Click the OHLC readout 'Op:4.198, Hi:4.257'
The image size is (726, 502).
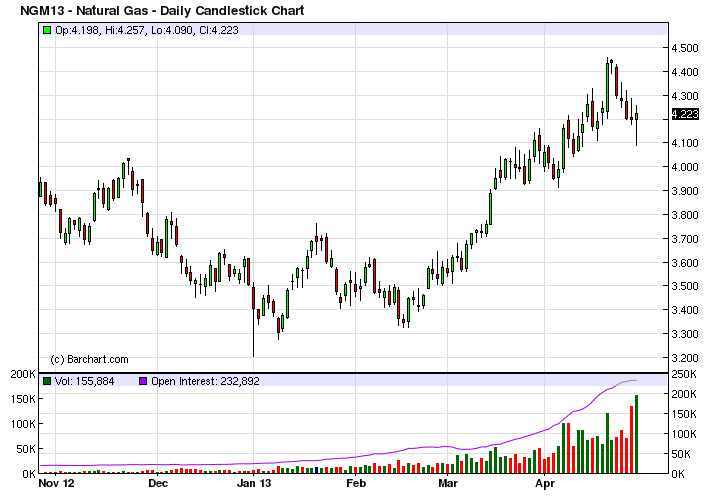(100, 31)
